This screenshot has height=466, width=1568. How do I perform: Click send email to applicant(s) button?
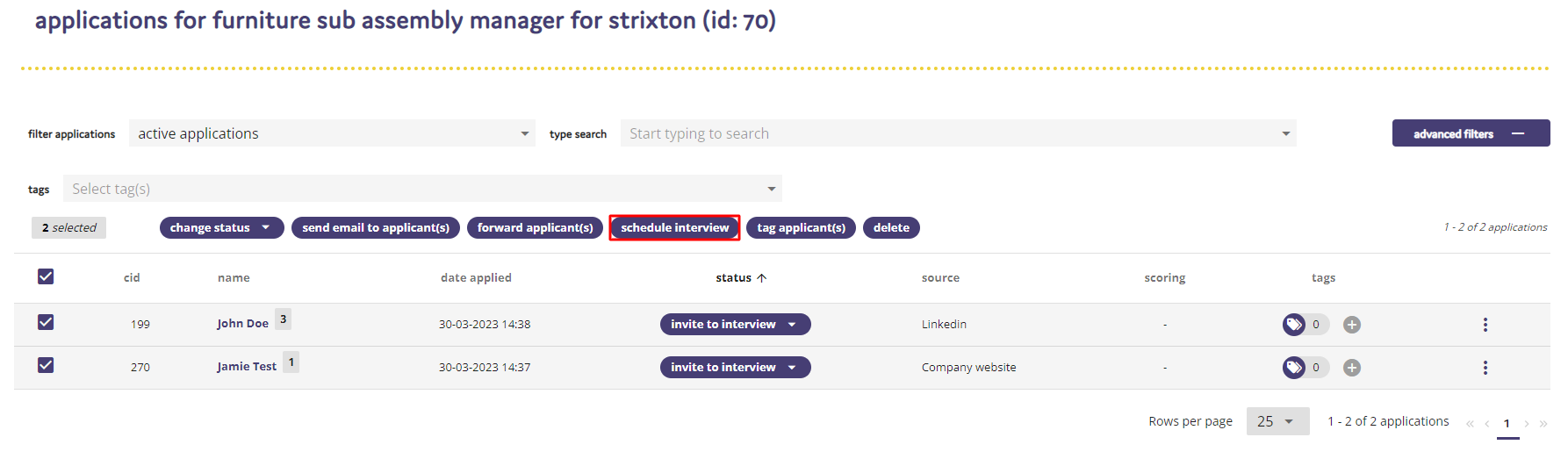[x=376, y=228]
